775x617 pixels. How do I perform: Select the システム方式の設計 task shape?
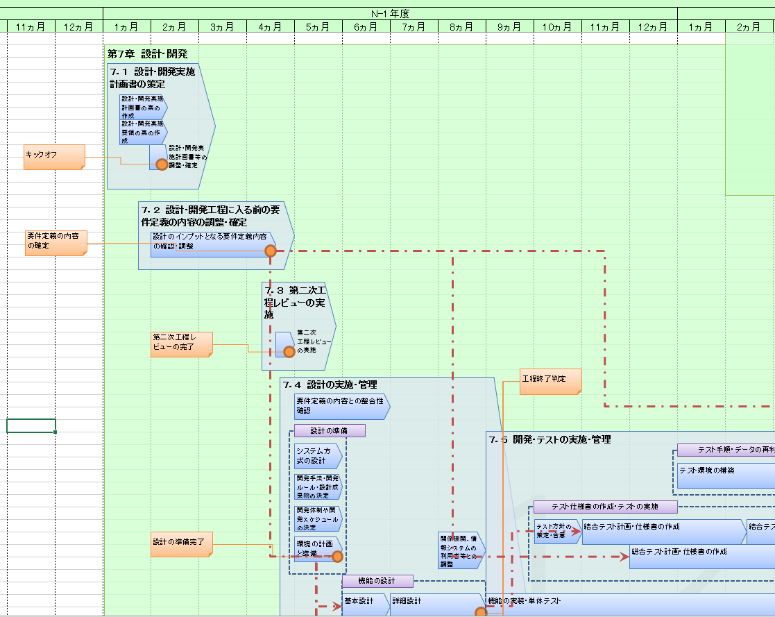[x=318, y=456]
